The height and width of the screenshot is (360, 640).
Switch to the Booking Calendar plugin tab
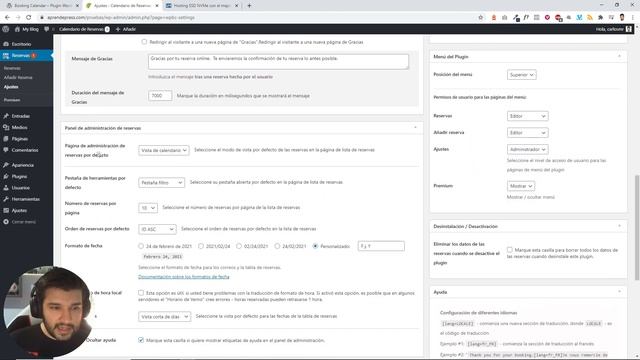[42, 6]
